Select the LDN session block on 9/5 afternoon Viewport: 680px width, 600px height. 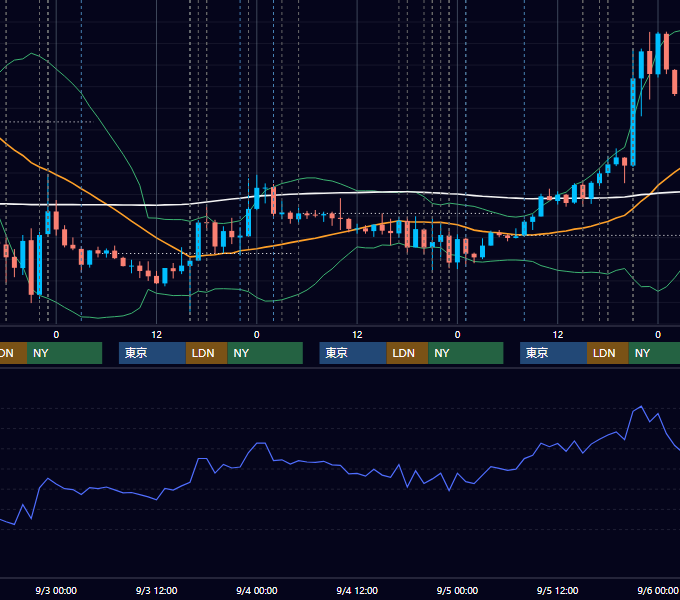(x=608, y=353)
